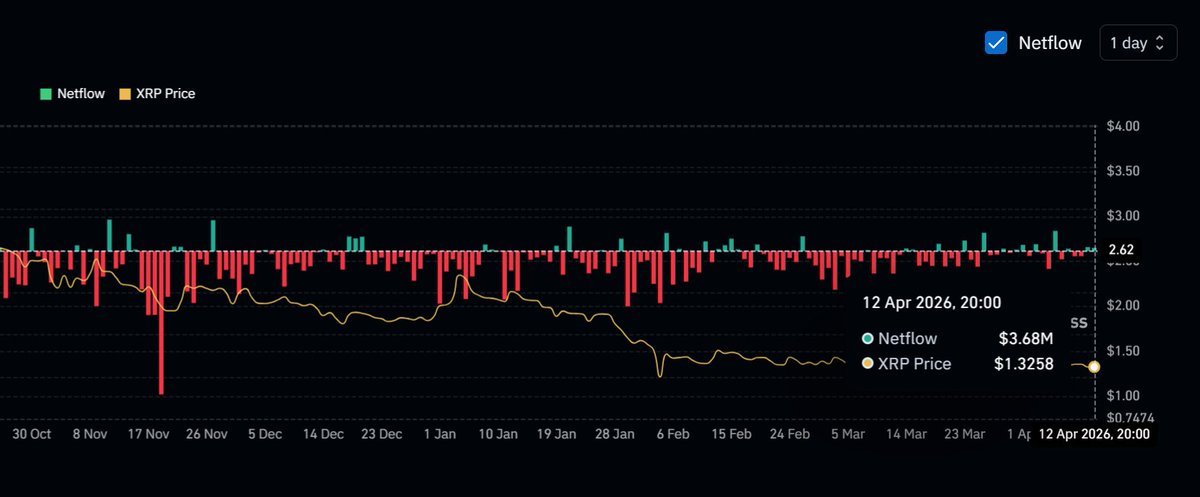1200x497 pixels.
Task: Click the $1.00 axis label
Action: click(1124, 396)
